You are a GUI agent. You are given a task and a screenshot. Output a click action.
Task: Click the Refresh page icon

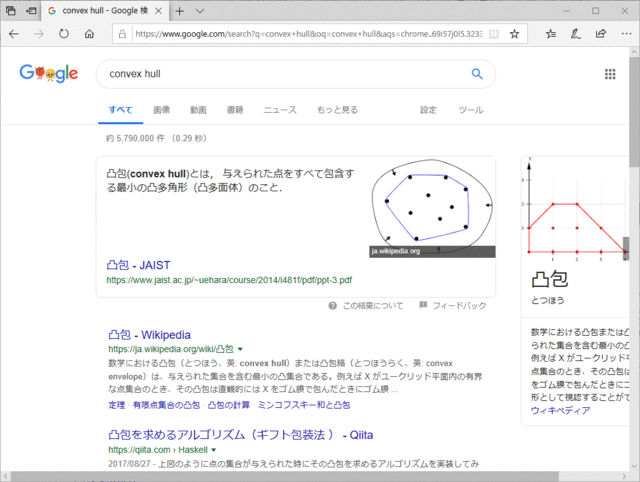(x=64, y=34)
